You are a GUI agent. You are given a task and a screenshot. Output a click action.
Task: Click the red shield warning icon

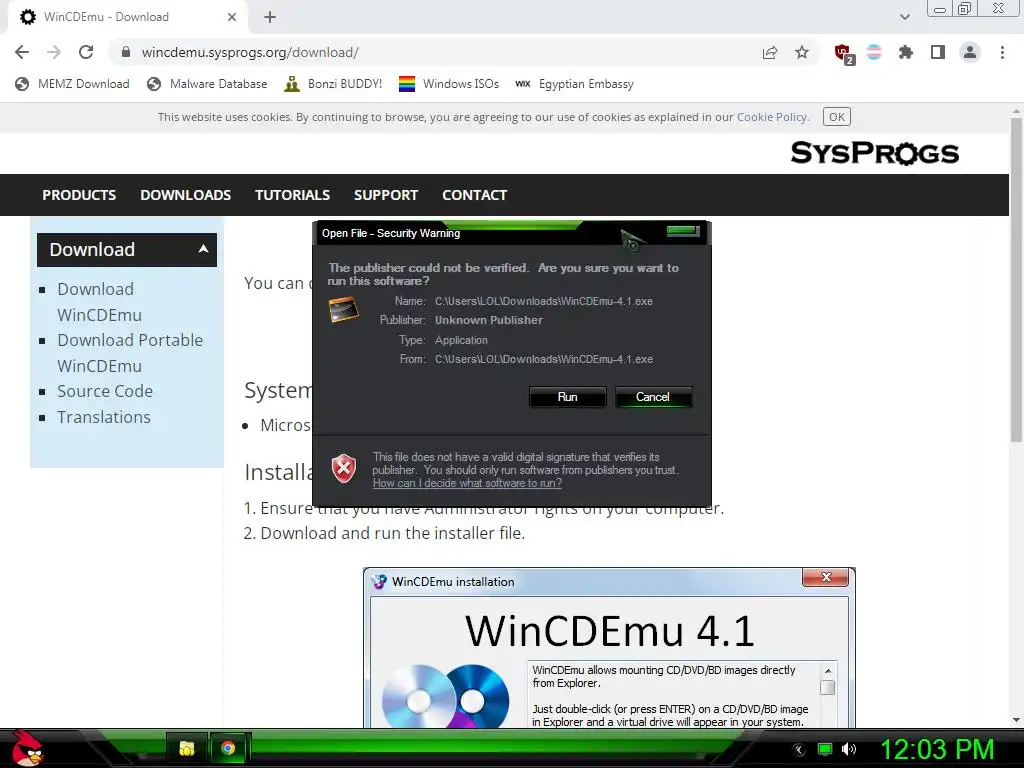[344, 468]
